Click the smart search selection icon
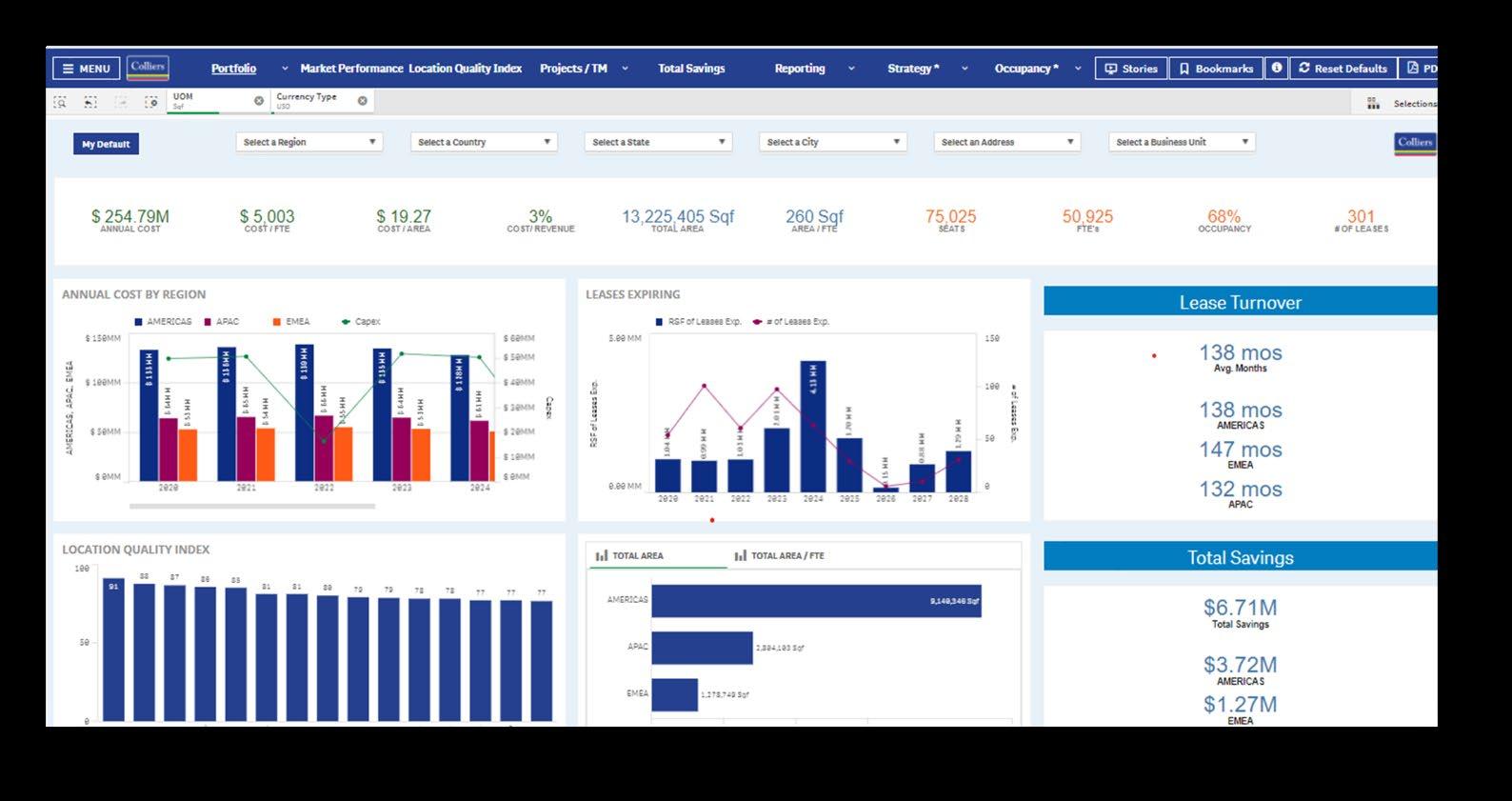This screenshot has width=1512, height=801. tap(60, 101)
